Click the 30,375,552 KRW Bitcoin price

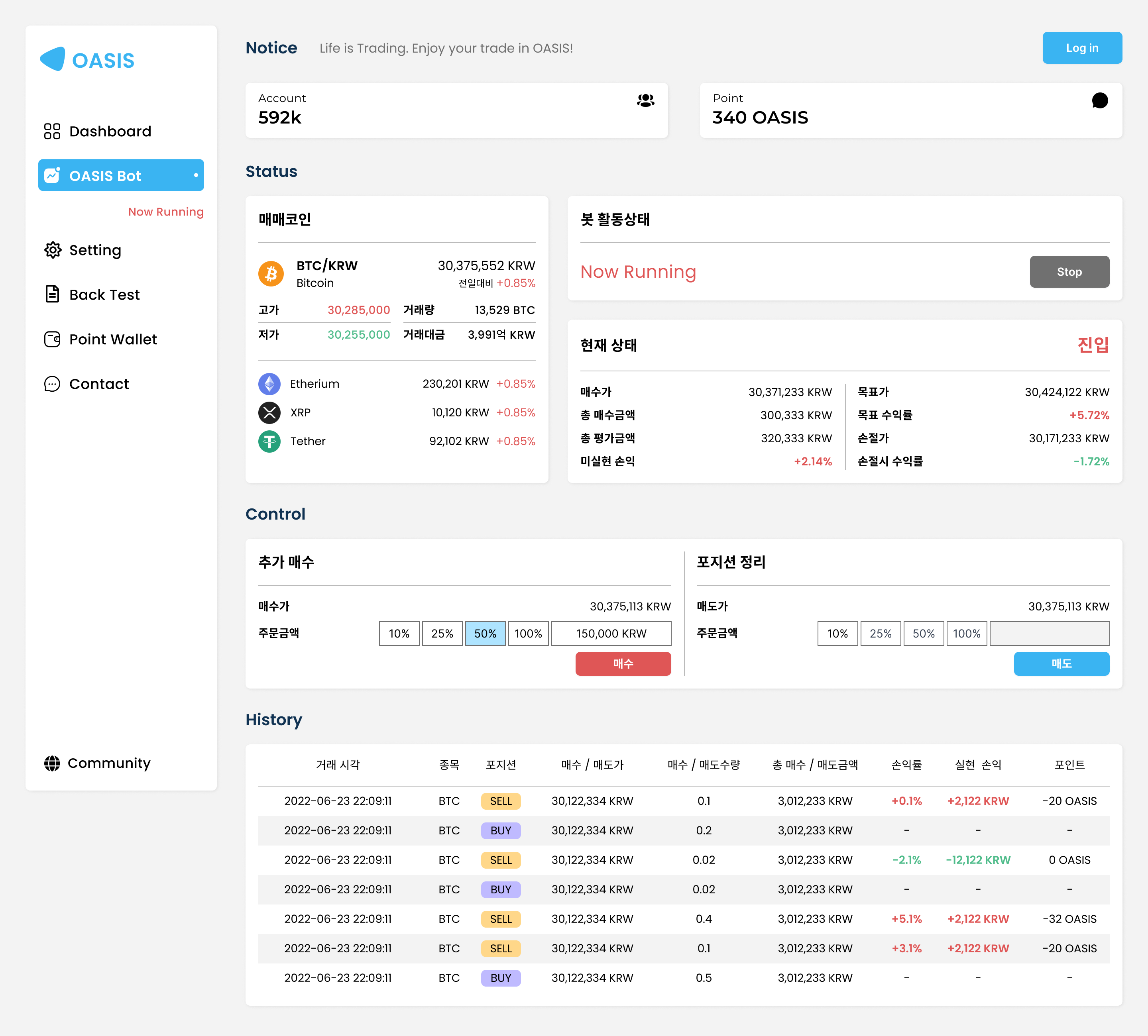(486, 266)
